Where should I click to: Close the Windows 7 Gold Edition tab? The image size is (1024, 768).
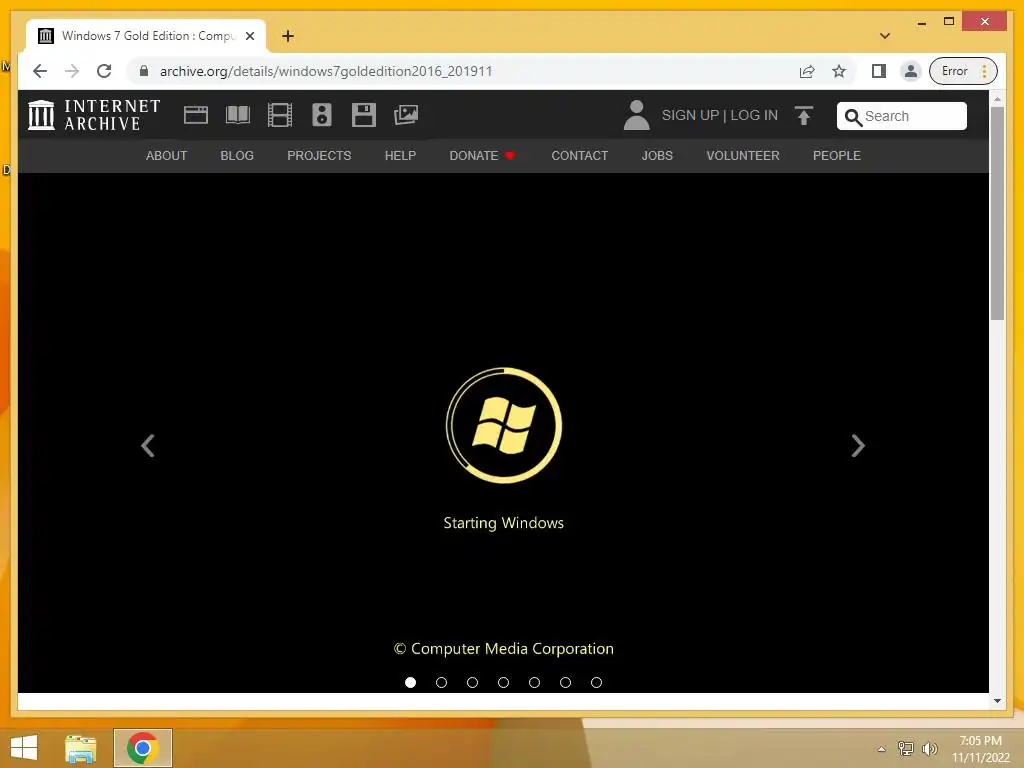click(249, 36)
